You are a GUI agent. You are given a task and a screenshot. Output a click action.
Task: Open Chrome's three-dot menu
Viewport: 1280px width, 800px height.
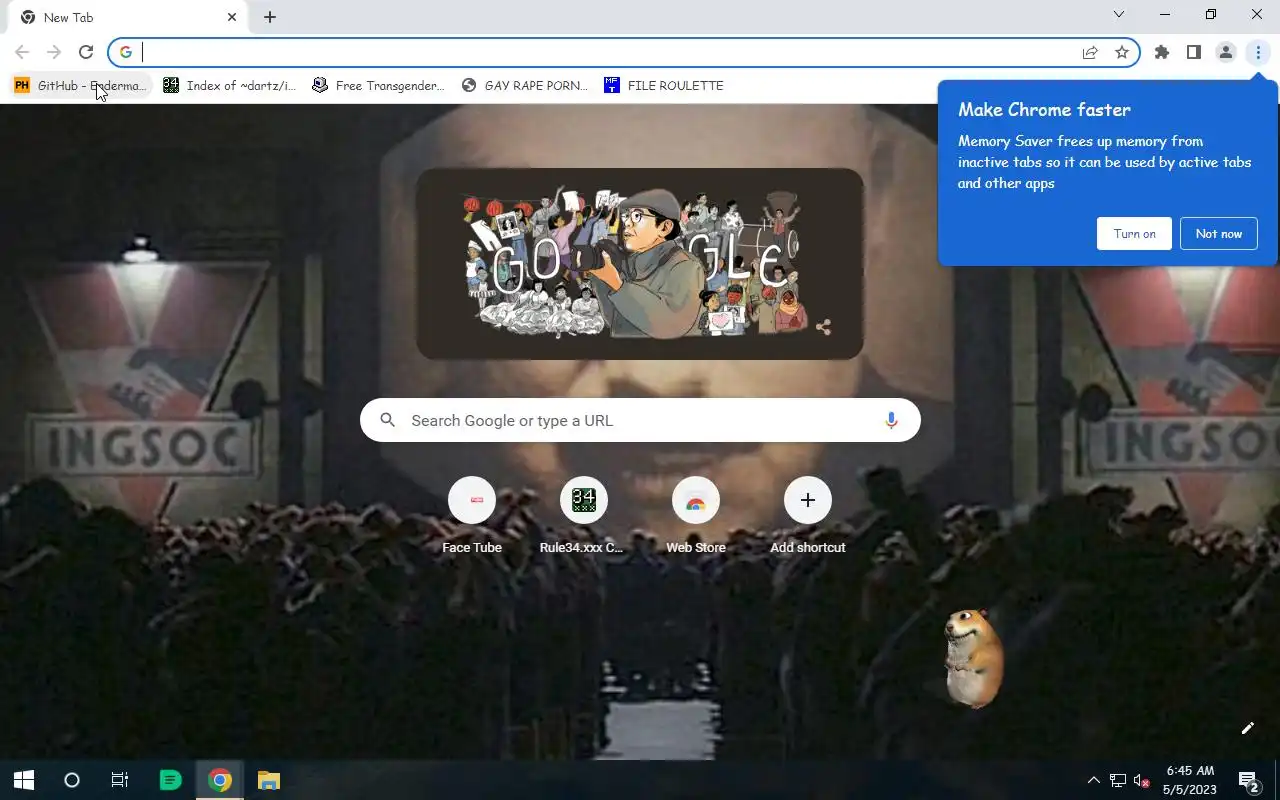(1258, 52)
